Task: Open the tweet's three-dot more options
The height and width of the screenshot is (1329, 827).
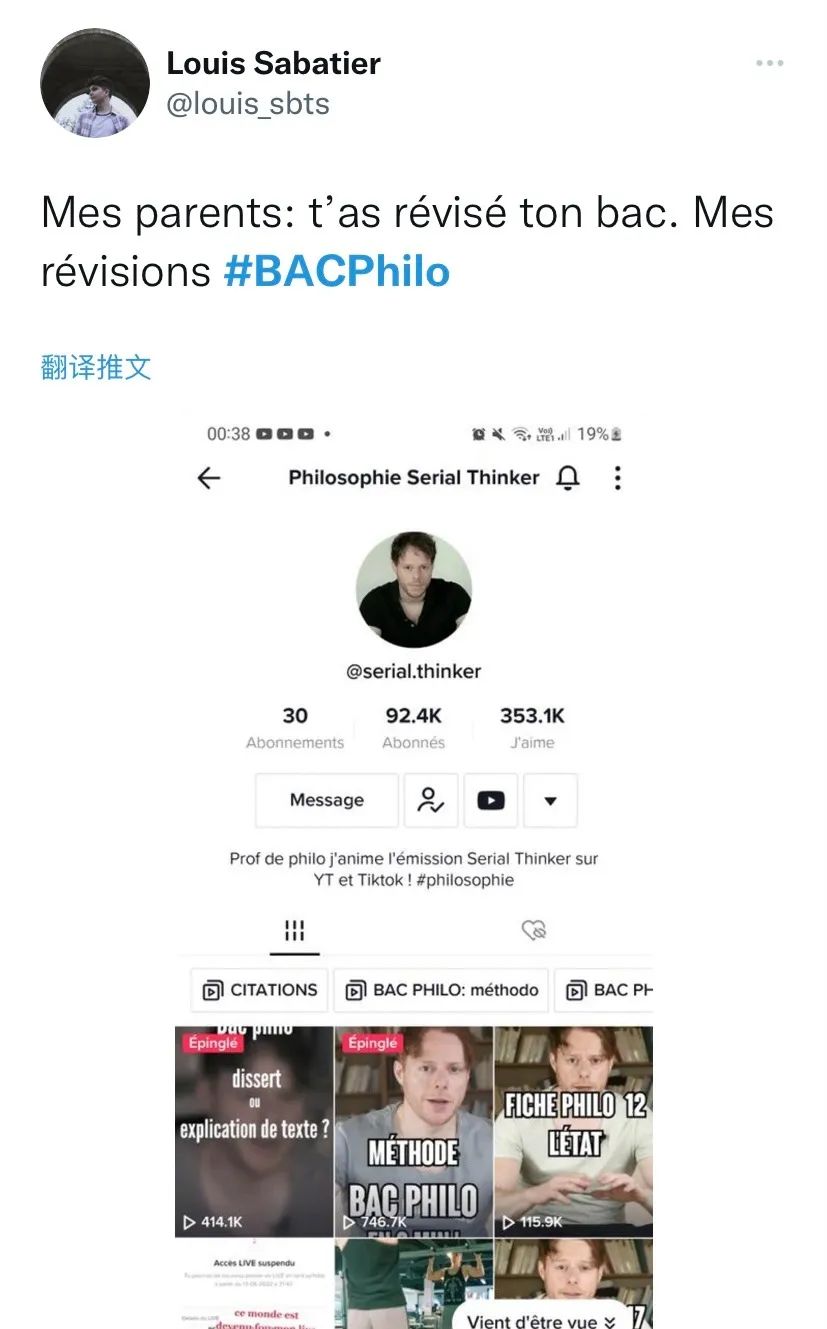Action: click(x=769, y=63)
